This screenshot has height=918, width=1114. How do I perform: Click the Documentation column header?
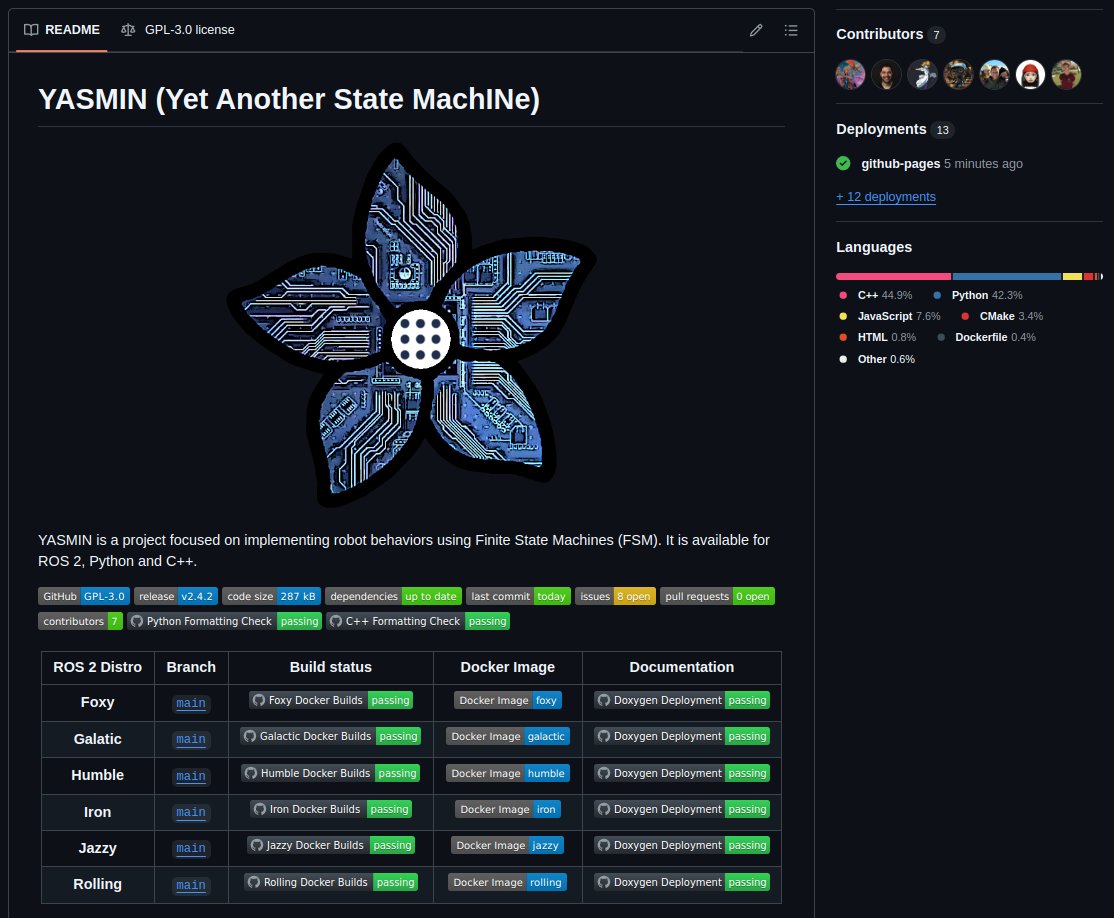[x=681, y=667]
